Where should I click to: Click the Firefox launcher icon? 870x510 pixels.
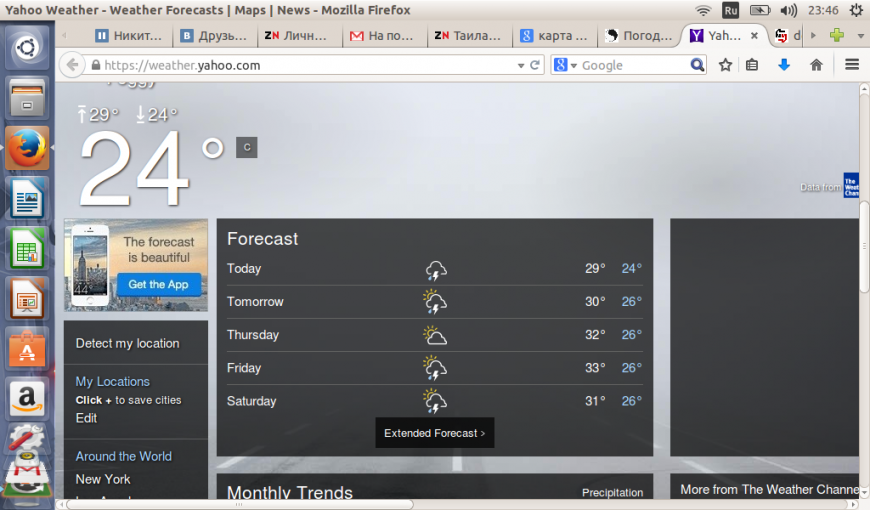pyautogui.click(x=27, y=148)
